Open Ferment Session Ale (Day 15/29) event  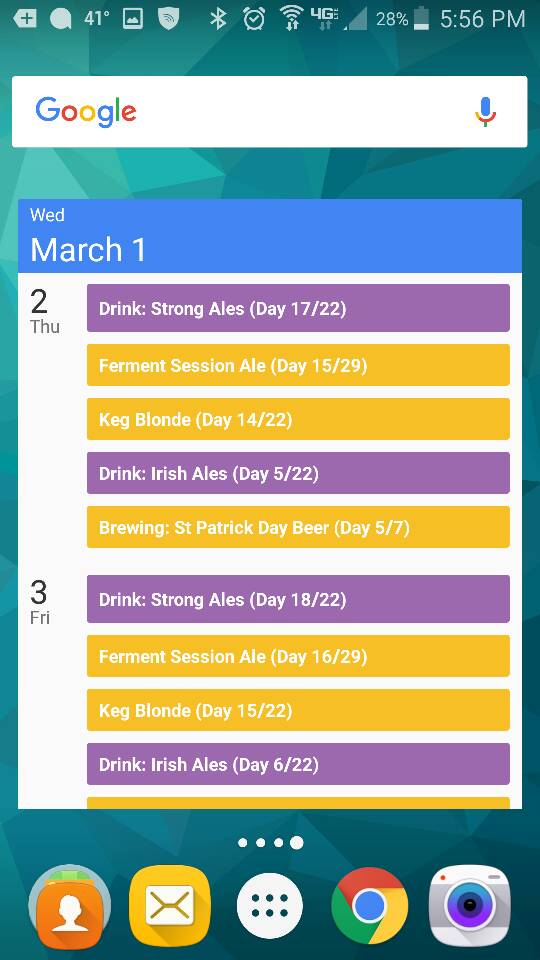[x=298, y=365]
